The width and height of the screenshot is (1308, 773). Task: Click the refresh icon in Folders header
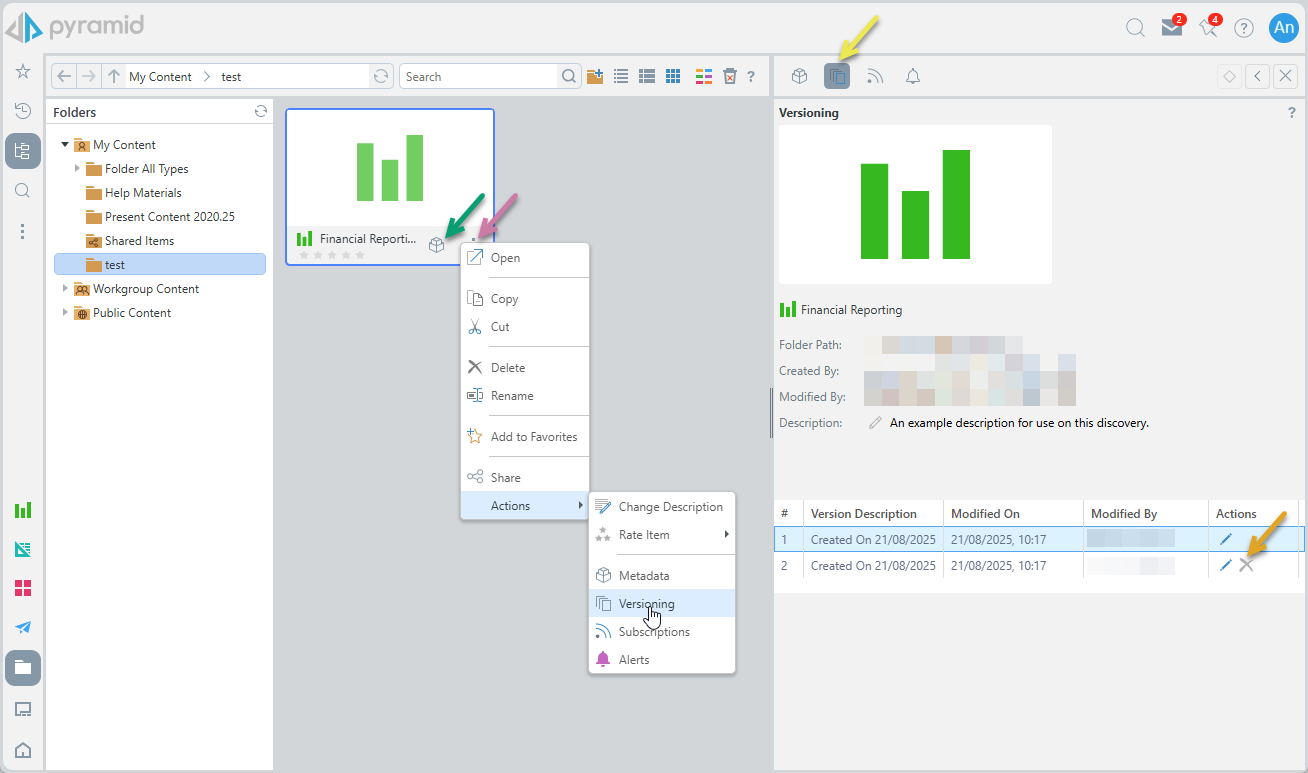tap(261, 112)
